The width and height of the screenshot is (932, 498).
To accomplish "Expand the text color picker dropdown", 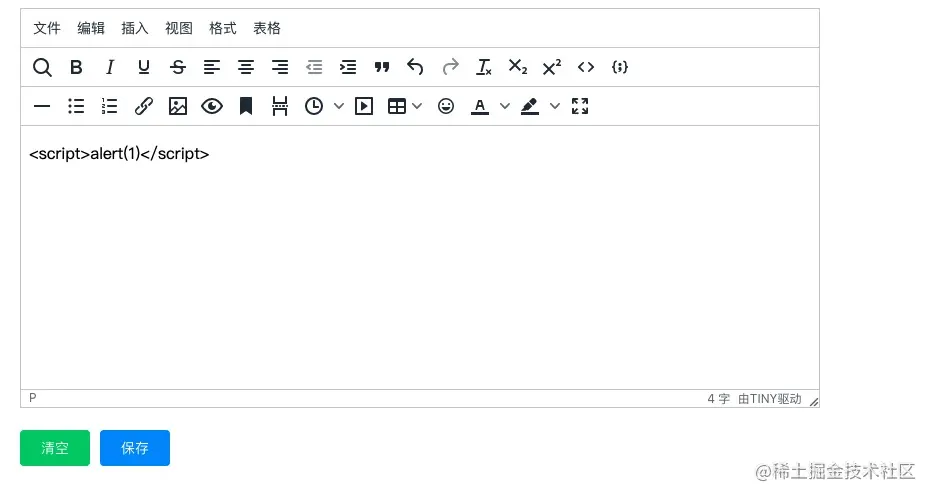I will [505, 106].
